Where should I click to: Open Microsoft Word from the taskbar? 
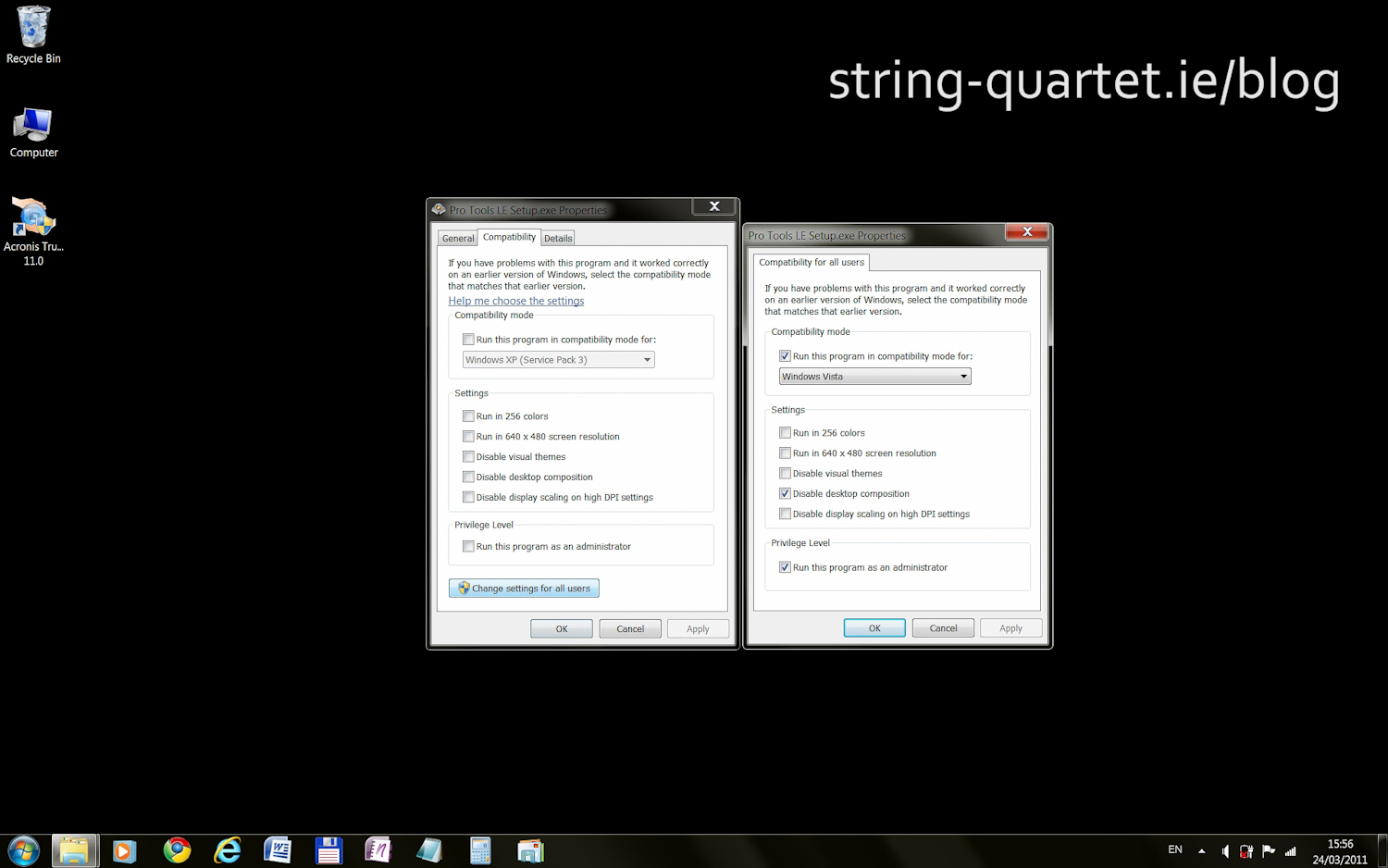point(278,850)
